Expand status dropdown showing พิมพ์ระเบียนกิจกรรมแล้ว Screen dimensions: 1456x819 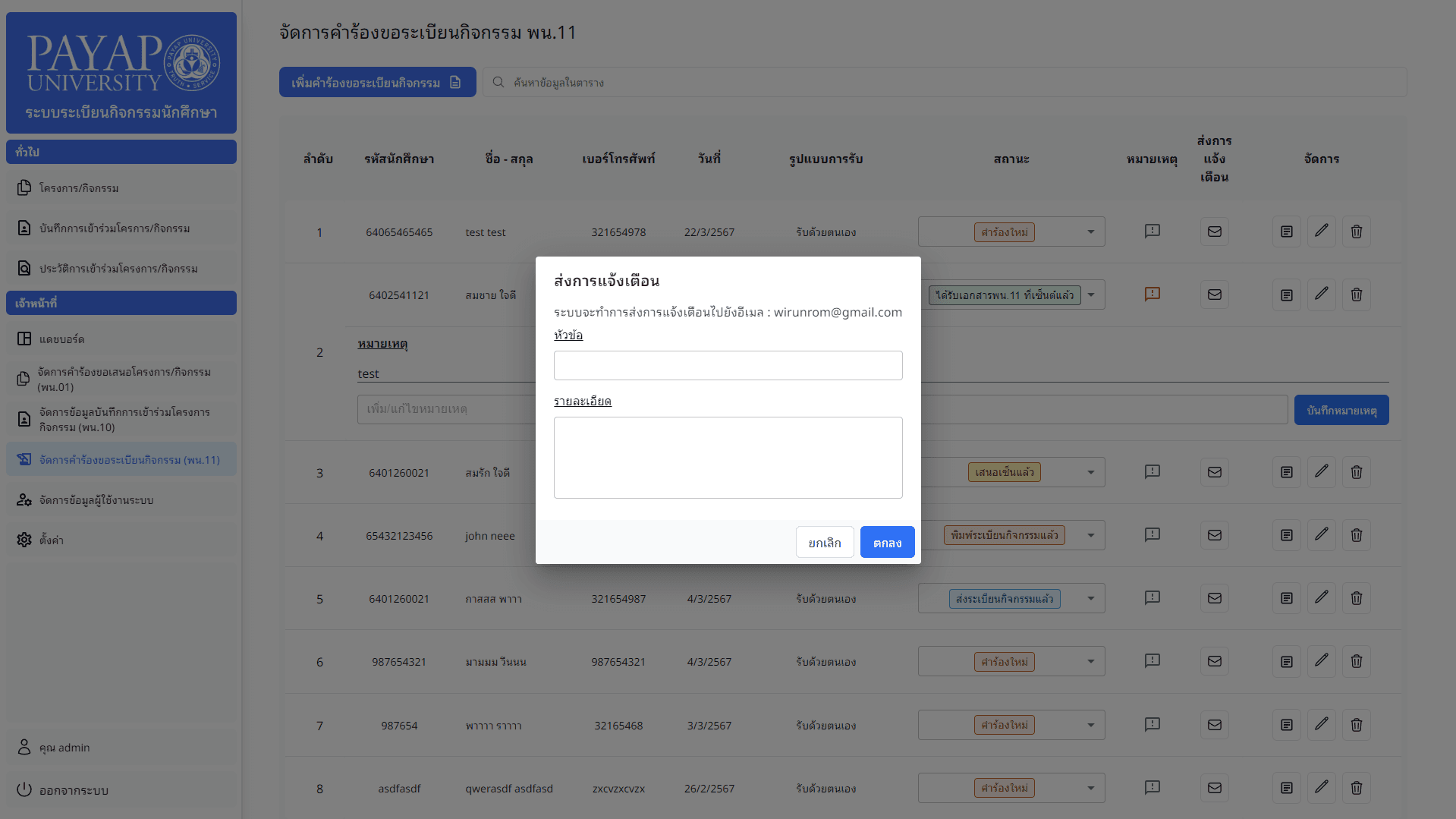point(1011,535)
